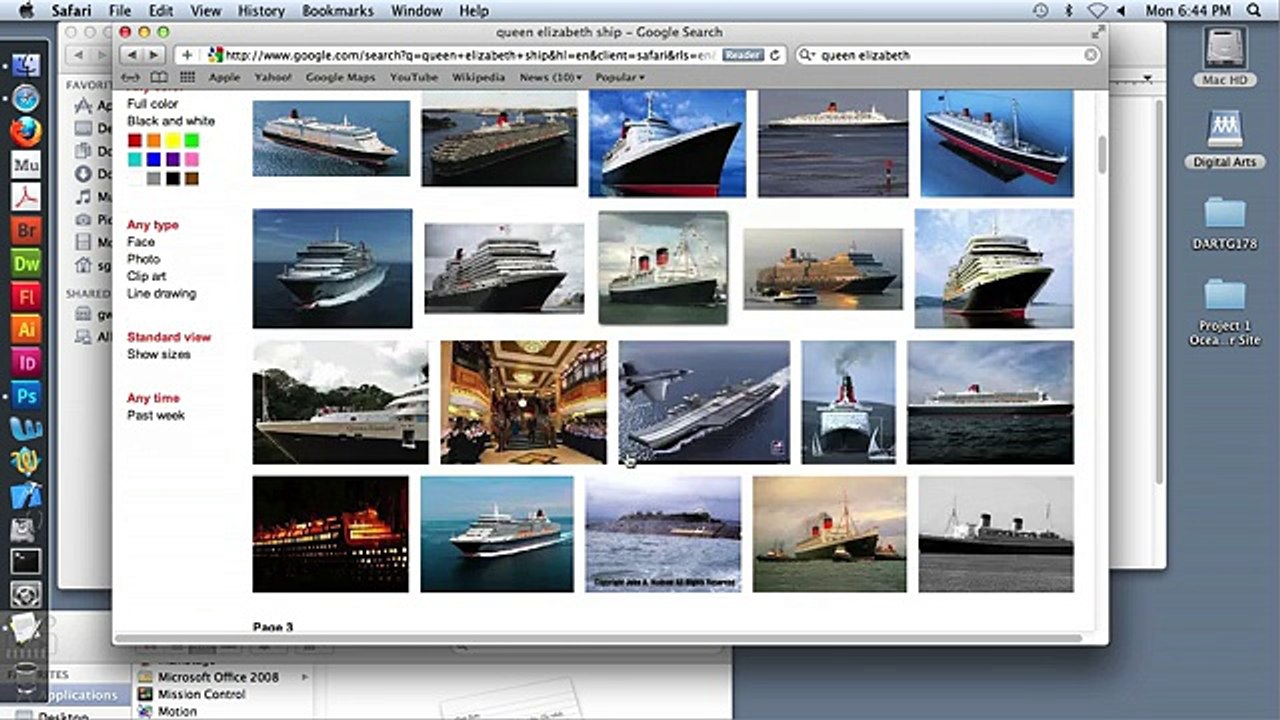1280x720 pixels.
Task: Expand the News (10) bookmarks dropdown
Action: (551, 77)
